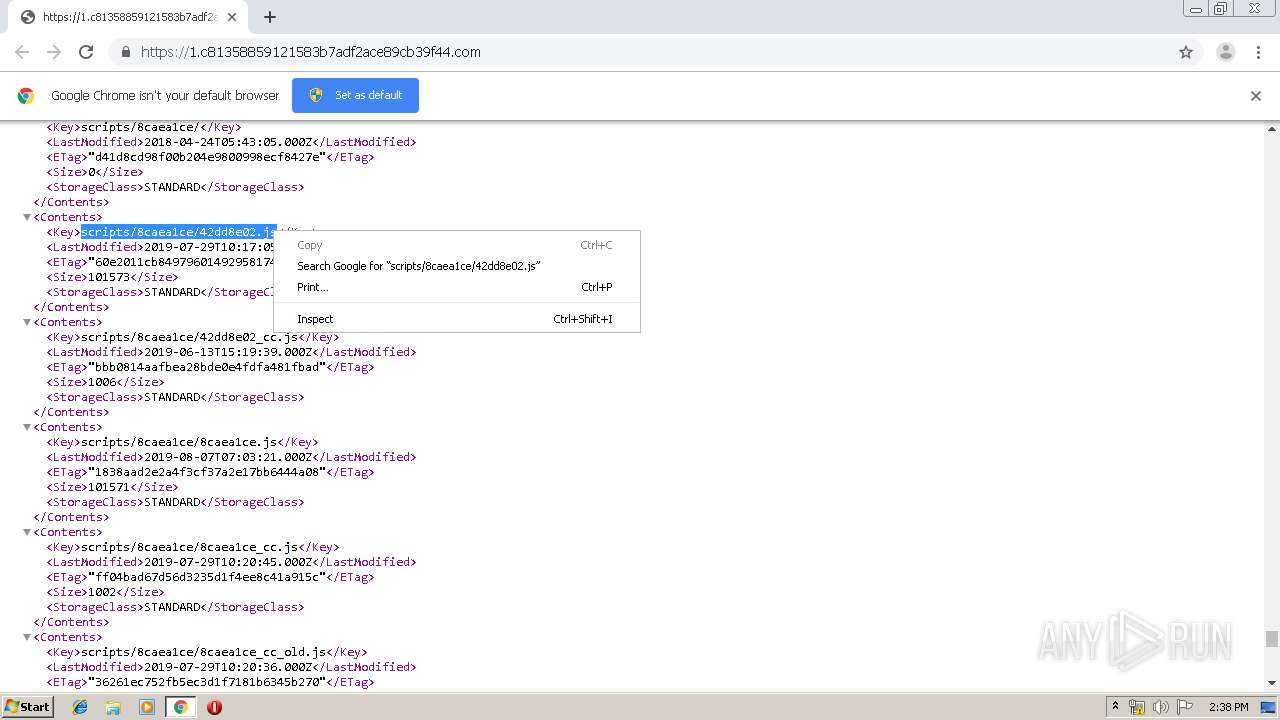The width and height of the screenshot is (1280, 720).
Task: Collapse Contents node containing 8caea1ce_cc_old.js
Action: coord(27,637)
